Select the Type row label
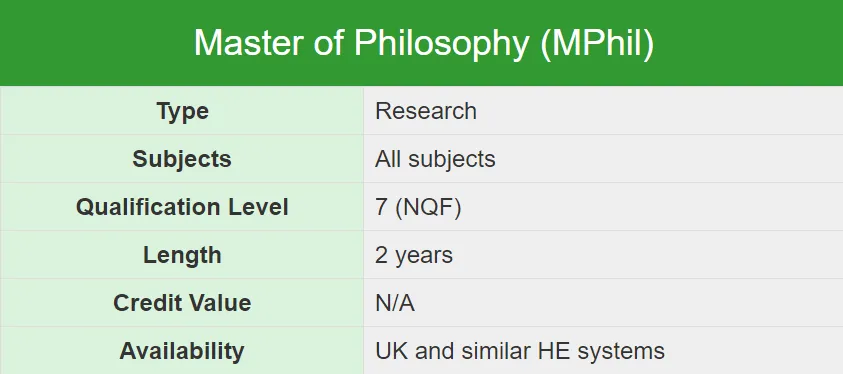Screen dimensions: 843x374 coord(183,111)
